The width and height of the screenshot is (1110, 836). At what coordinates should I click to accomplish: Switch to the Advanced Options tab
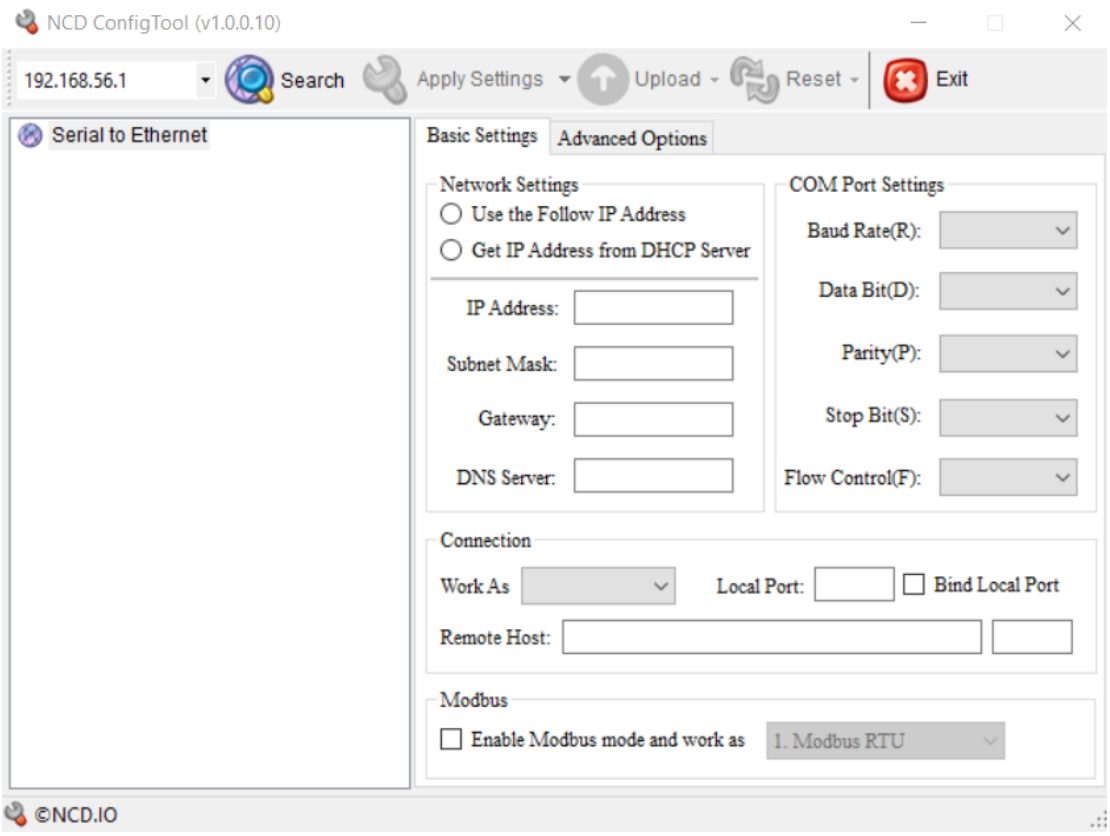point(632,139)
